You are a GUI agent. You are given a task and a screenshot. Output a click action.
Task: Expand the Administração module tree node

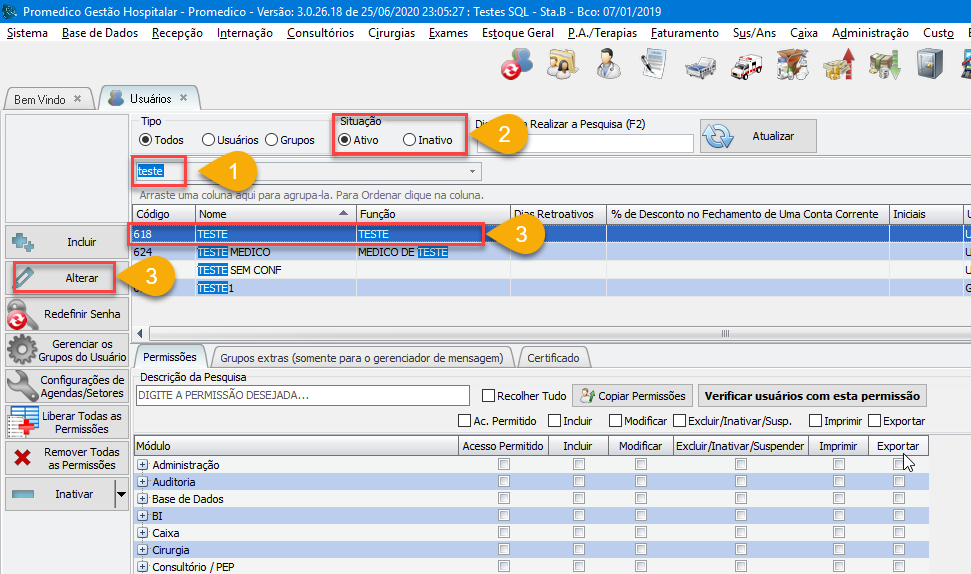click(142, 465)
